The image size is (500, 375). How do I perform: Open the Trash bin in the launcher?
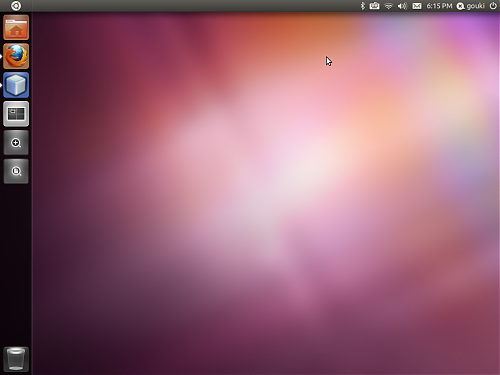click(x=16, y=359)
